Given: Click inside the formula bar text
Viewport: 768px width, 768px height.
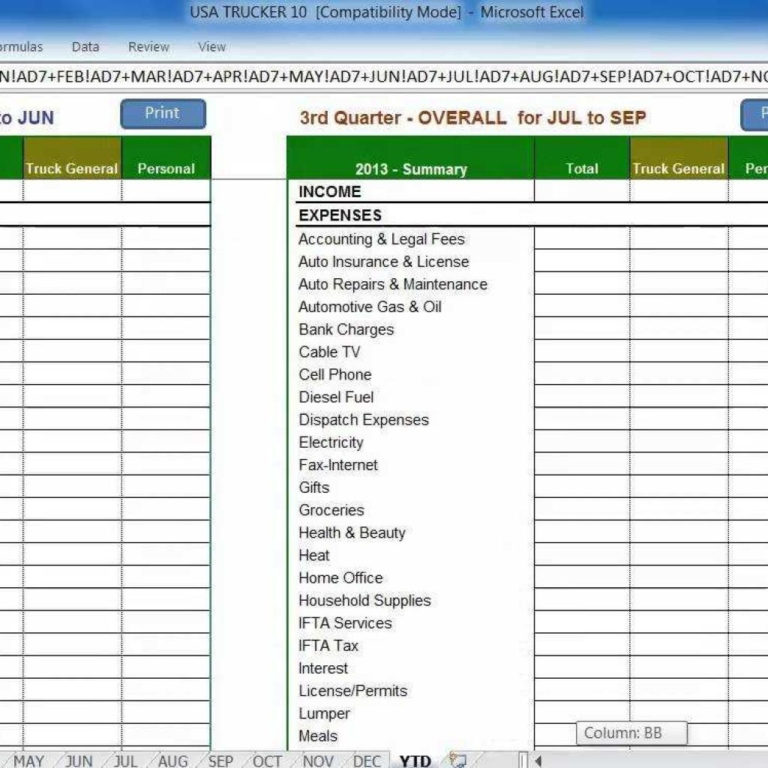Looking at the screenshot, I should coord(384,76).
